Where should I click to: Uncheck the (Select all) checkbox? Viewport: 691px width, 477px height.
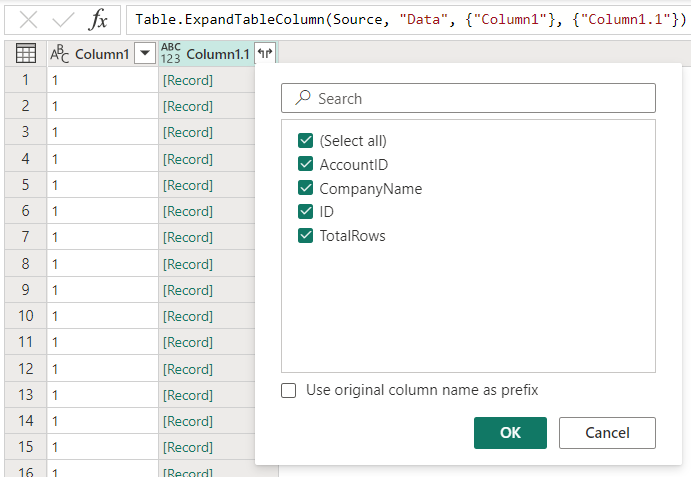coord(305,141)
